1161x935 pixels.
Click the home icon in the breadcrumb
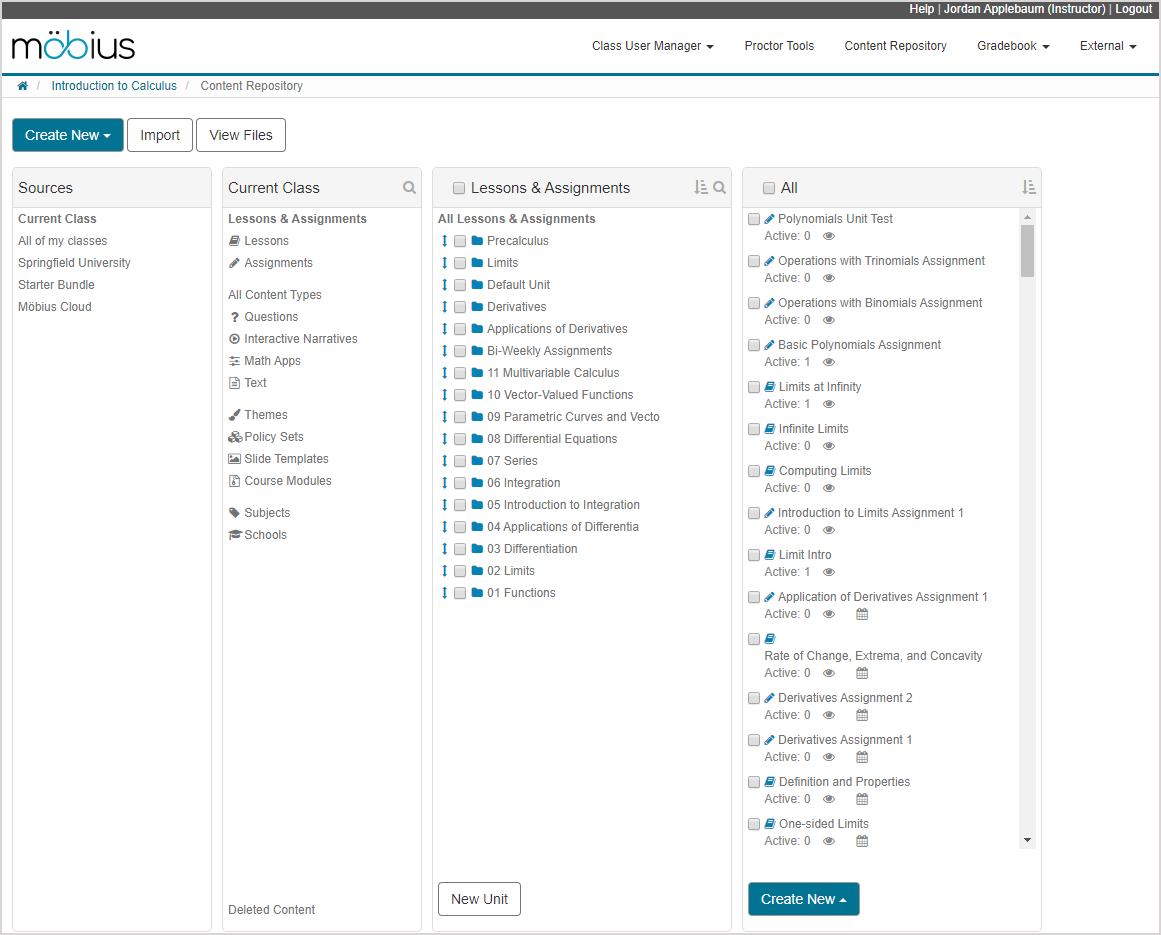tap(22, 86)
